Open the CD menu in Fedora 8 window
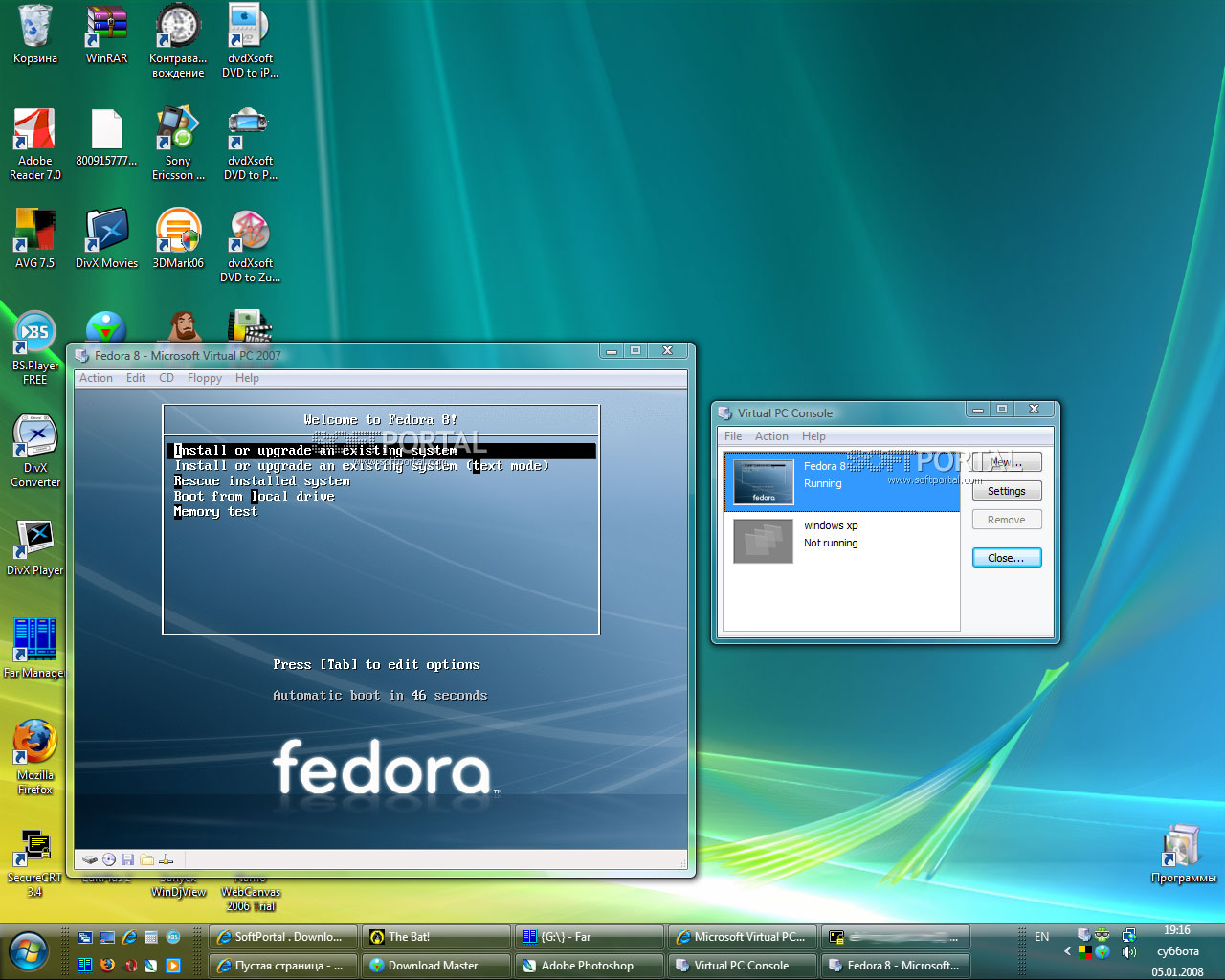 coord(167,378)
